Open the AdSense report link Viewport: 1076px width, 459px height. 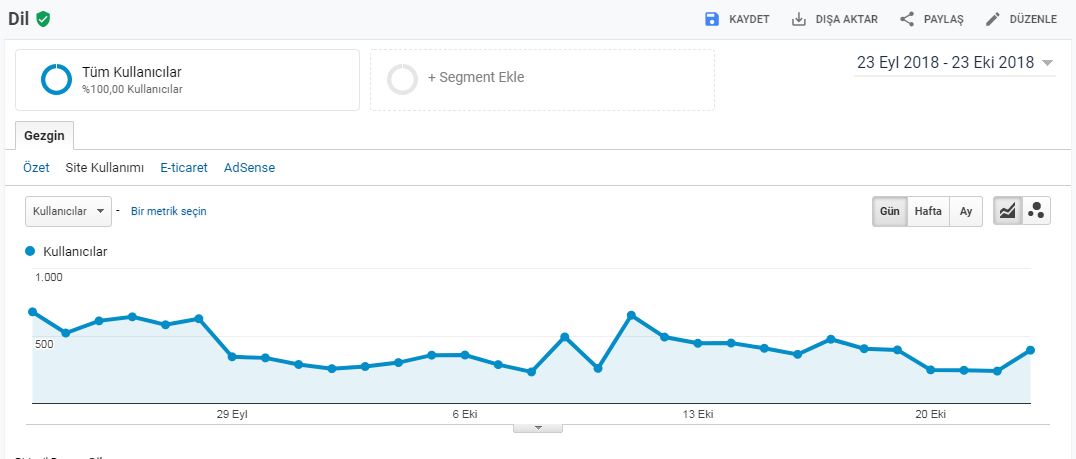click(249, 167)
